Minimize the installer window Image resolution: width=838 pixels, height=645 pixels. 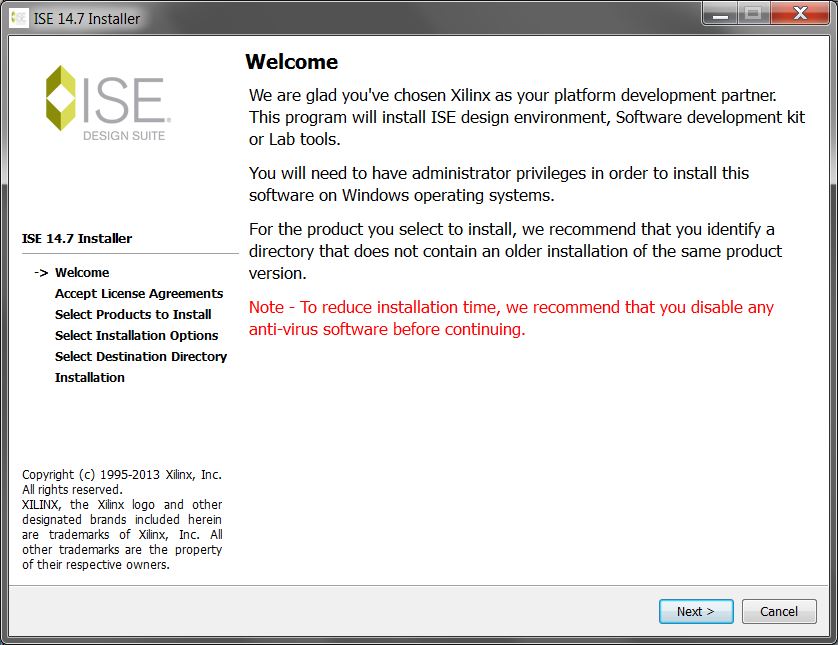[720, 14]
